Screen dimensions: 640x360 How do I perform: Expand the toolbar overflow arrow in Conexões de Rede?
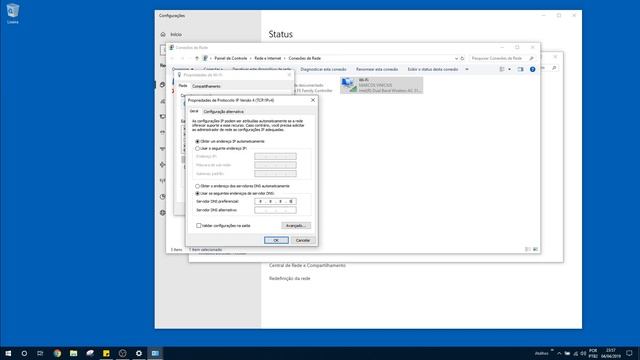(x=467, y=69)
